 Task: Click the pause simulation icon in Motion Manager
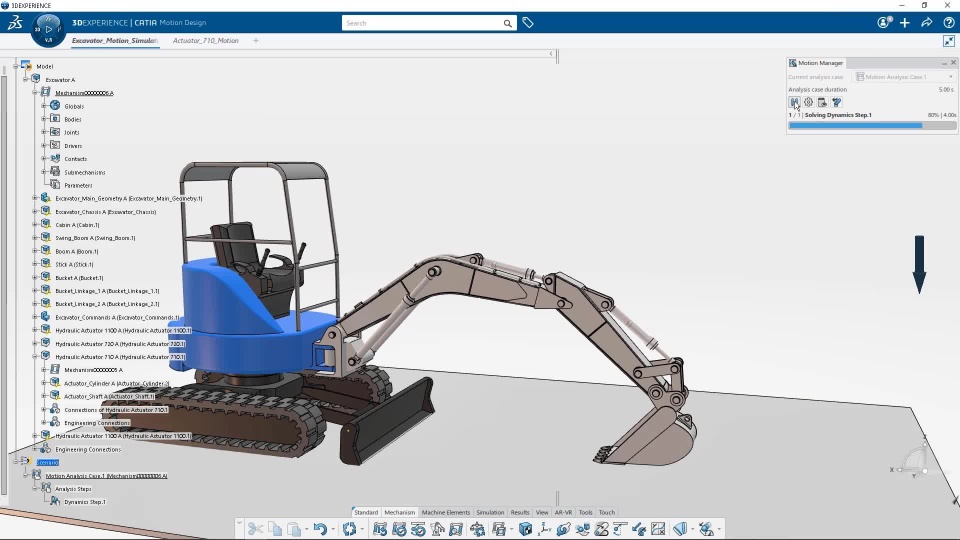point(794,102)
